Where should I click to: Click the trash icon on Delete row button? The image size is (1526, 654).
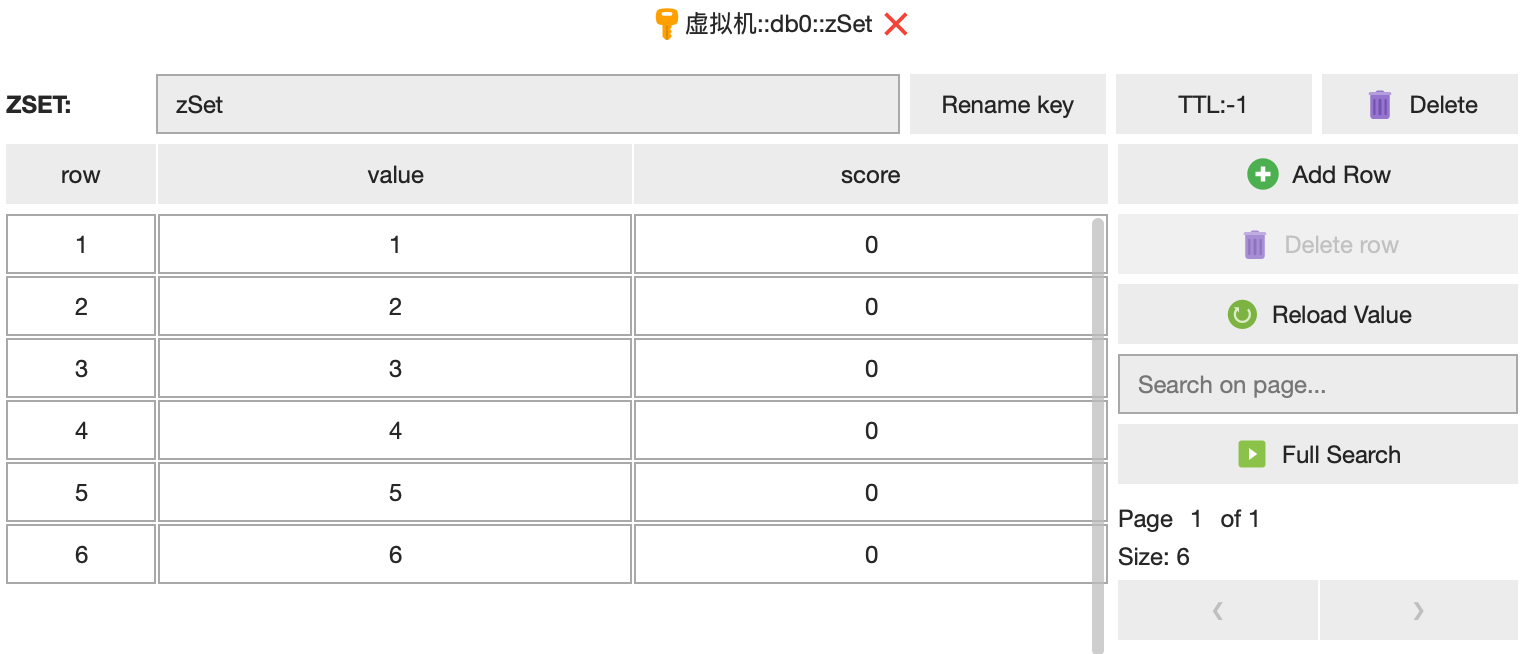pyautogui.click(x=1254, y=244)
